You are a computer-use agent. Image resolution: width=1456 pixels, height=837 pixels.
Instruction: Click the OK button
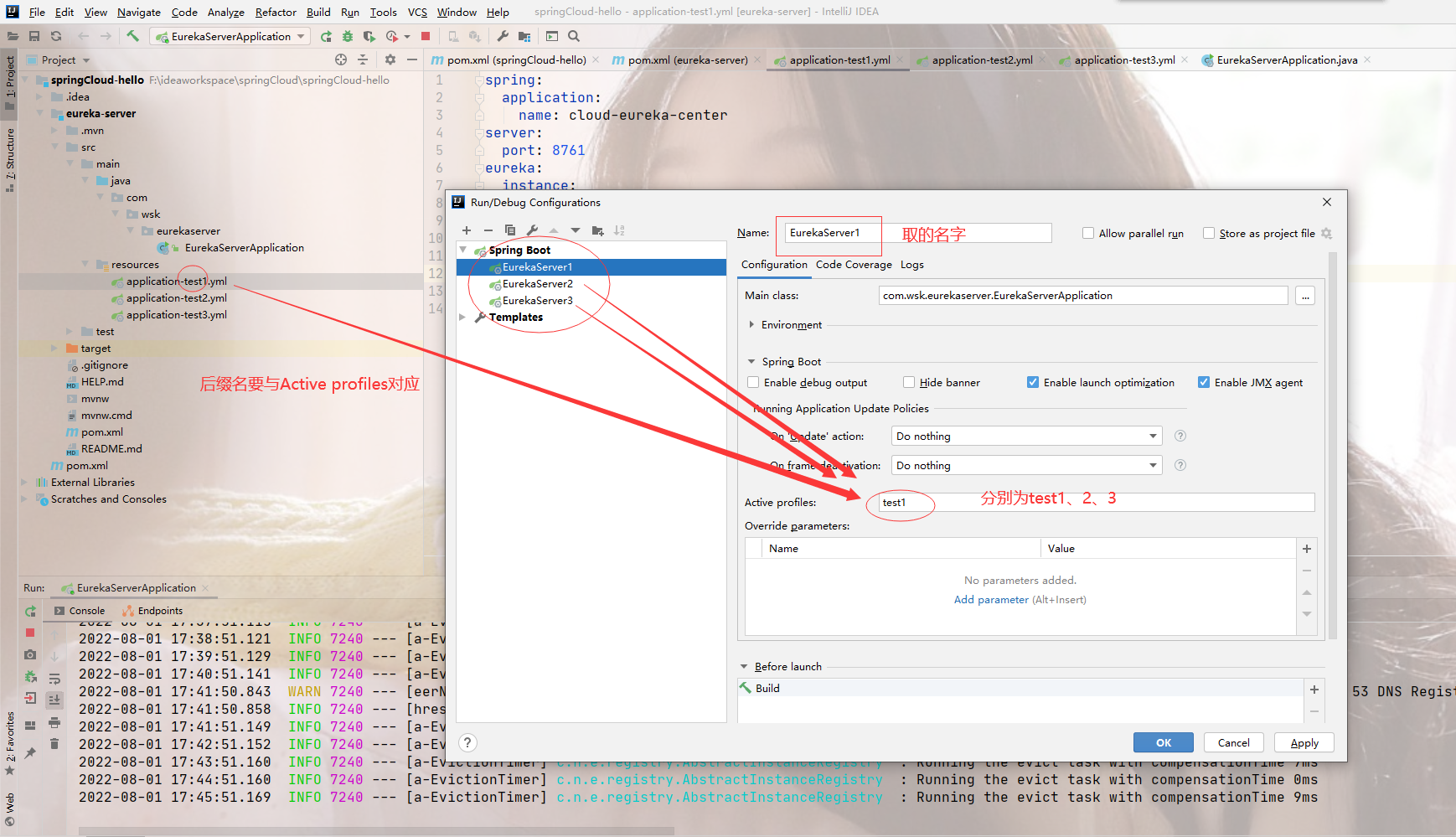click(1164, 742)
